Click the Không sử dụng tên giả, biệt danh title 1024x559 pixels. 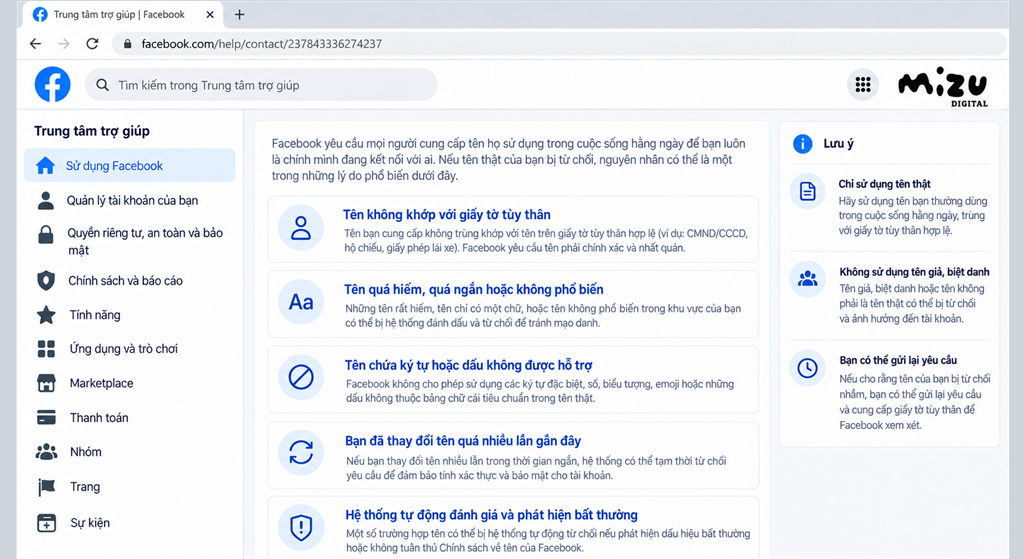(914, 272)
